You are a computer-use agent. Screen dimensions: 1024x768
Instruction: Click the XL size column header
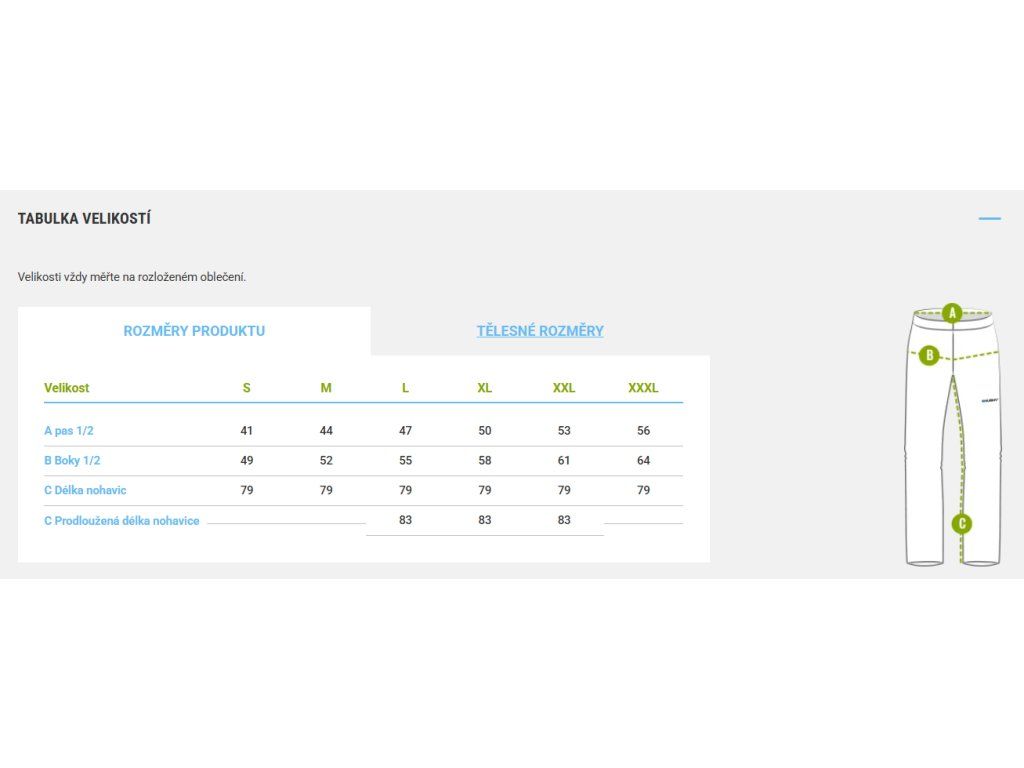[x=485, y=388]
